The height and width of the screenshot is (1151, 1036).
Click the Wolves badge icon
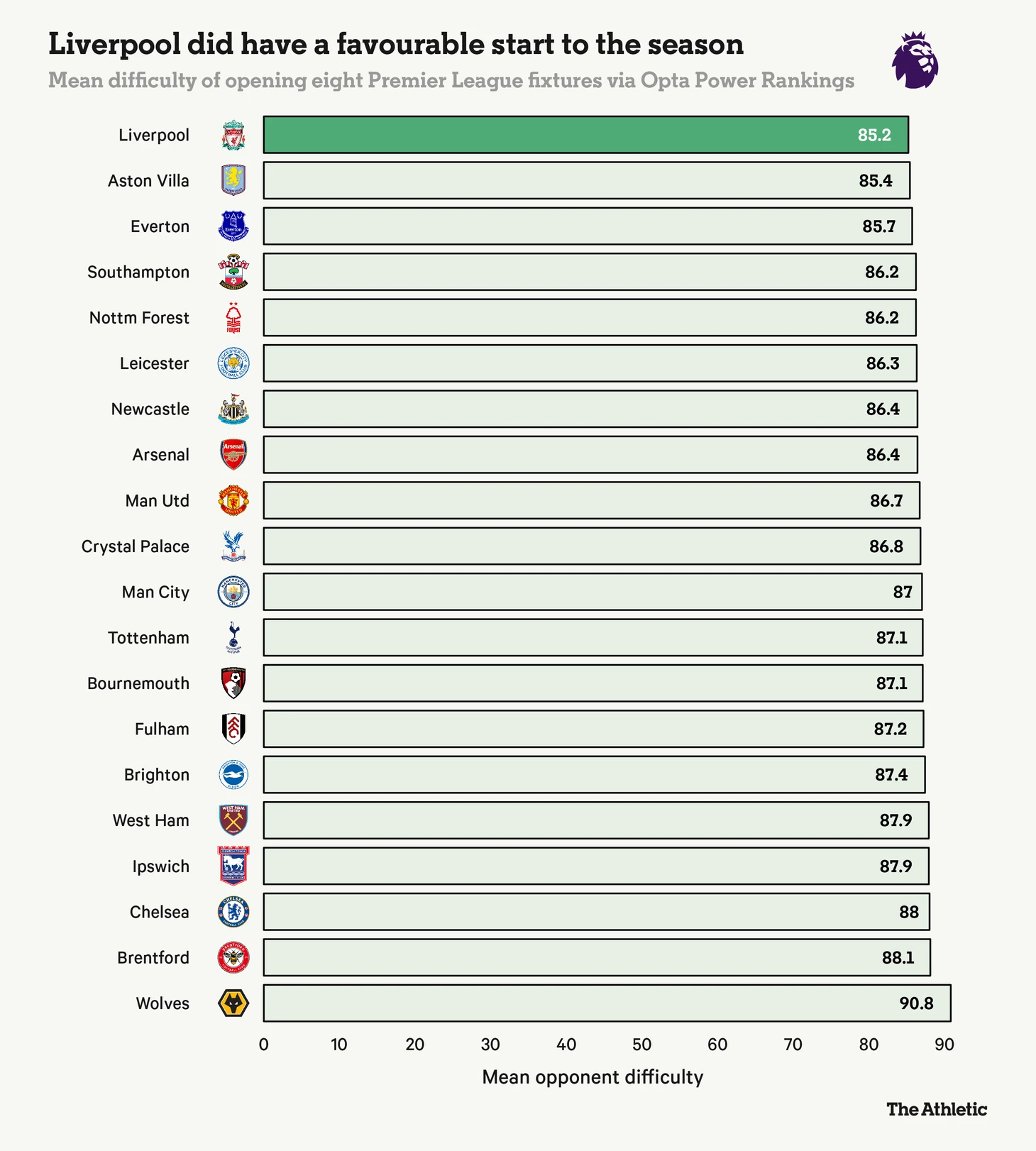coord(233,1003)
